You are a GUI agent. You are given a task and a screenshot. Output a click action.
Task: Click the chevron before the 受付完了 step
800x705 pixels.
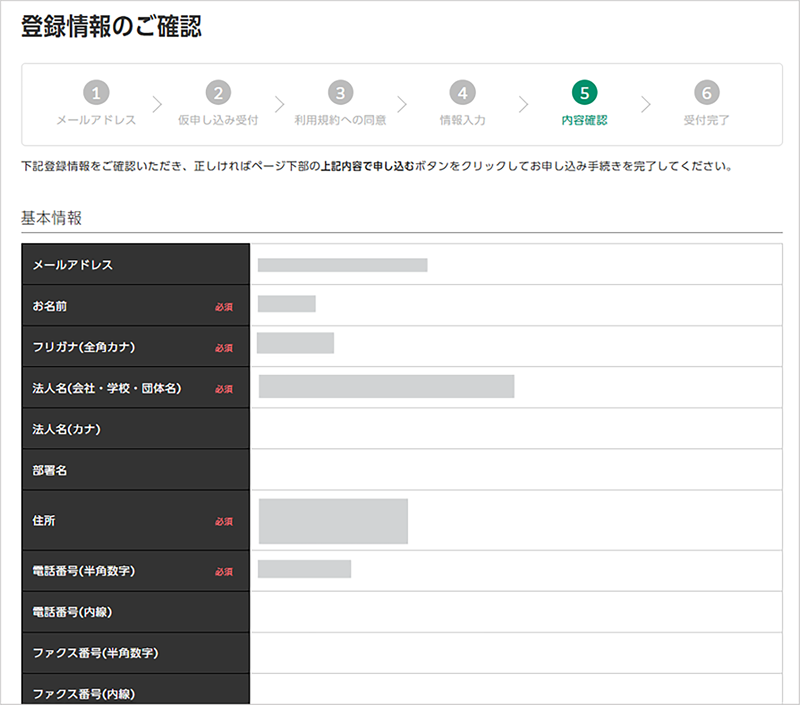pos(645,104)
